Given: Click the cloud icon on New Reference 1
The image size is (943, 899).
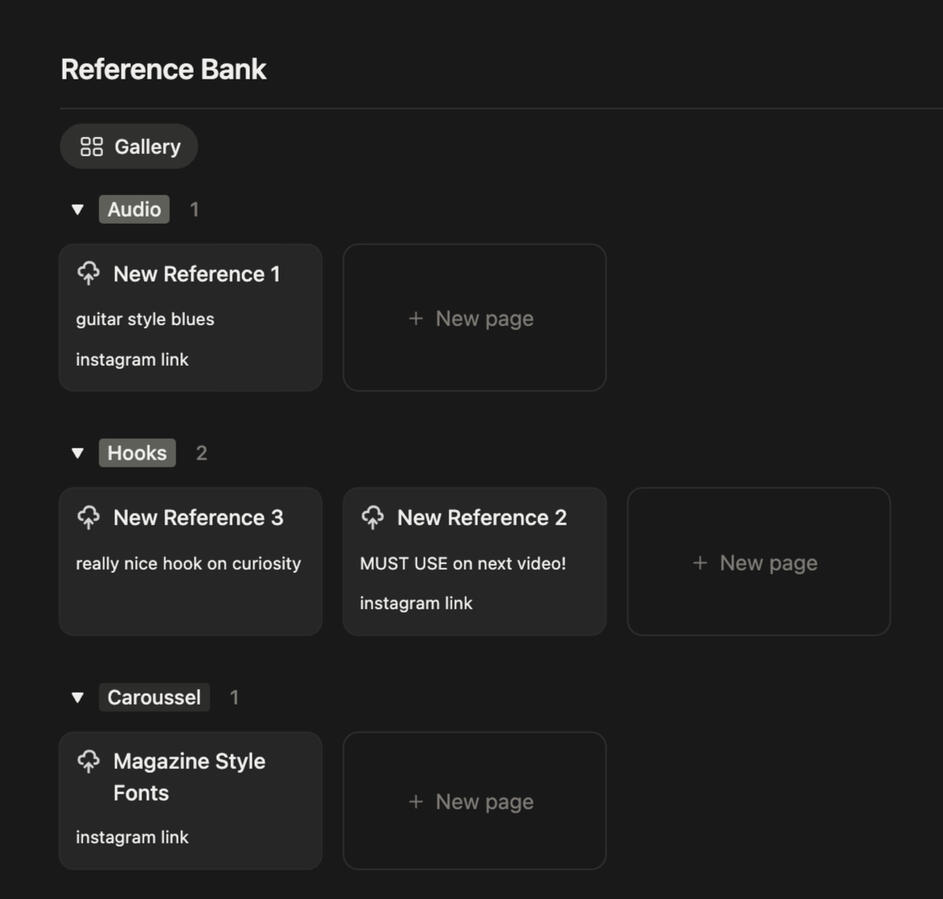Looking at the screenshot, I should [89, 273].
